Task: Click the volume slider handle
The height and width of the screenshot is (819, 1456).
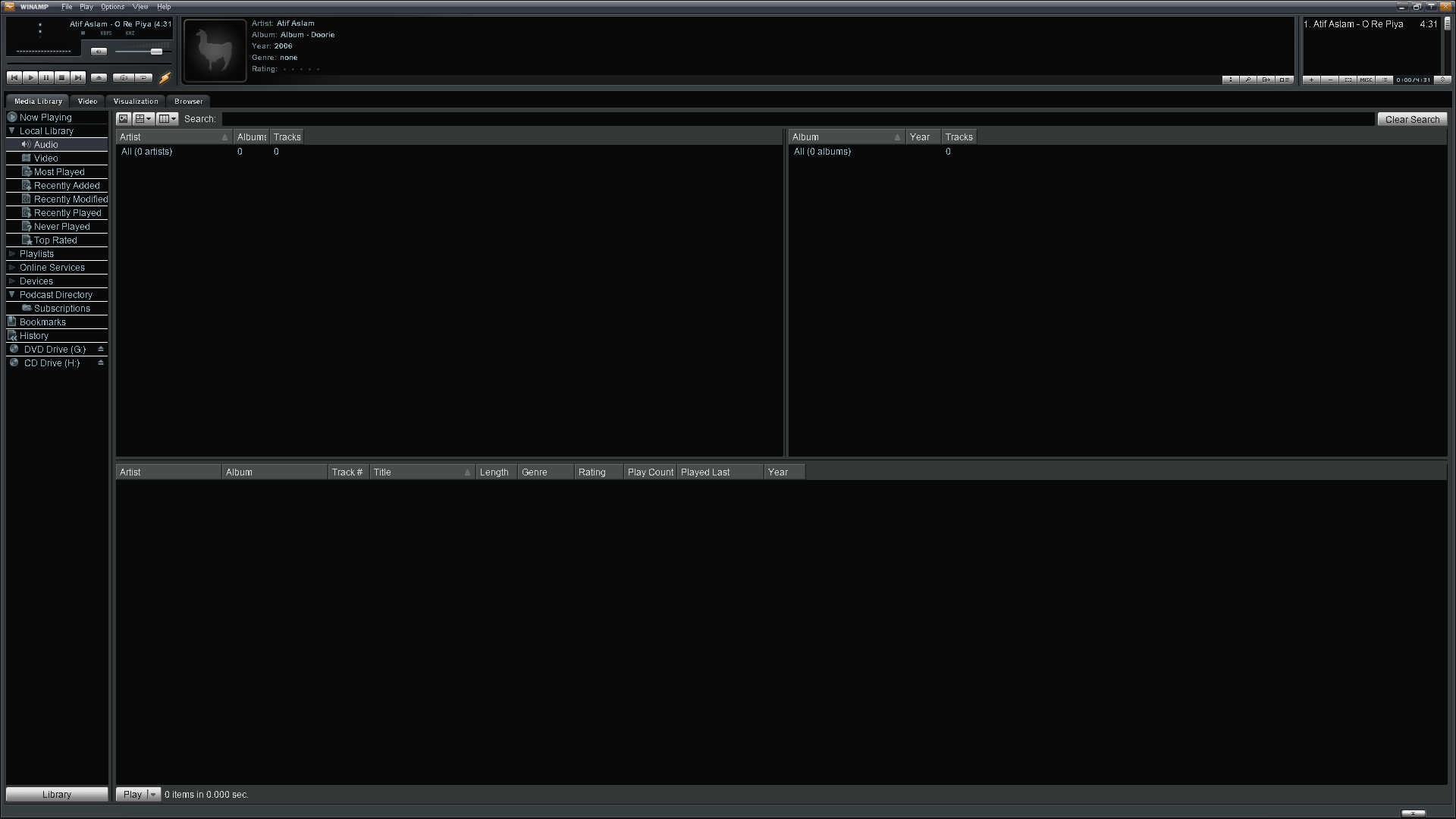Action: coord(156,52)
